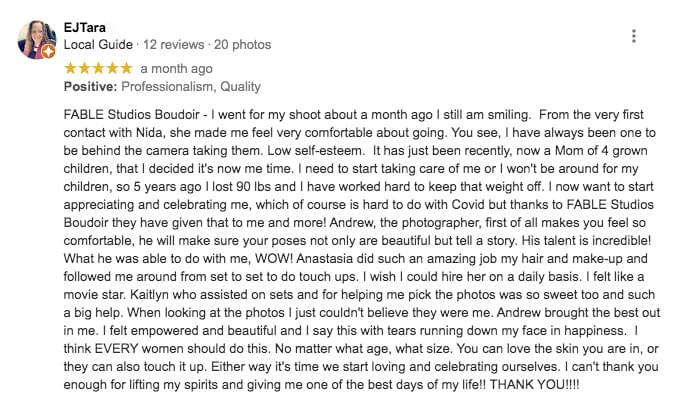Open the three-dot more options menu

tap(633, 36)
